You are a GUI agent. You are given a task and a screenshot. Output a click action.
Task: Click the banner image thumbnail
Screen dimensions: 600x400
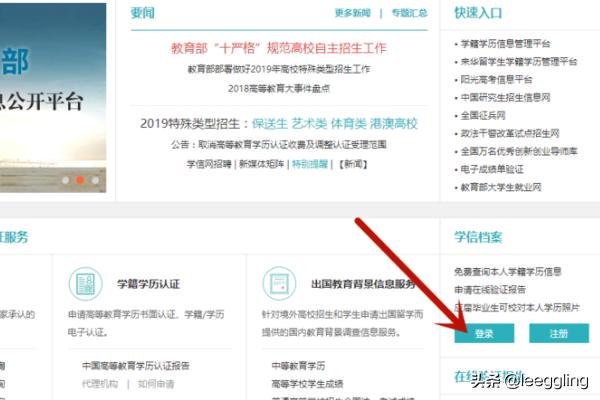[x=53, y=98]
